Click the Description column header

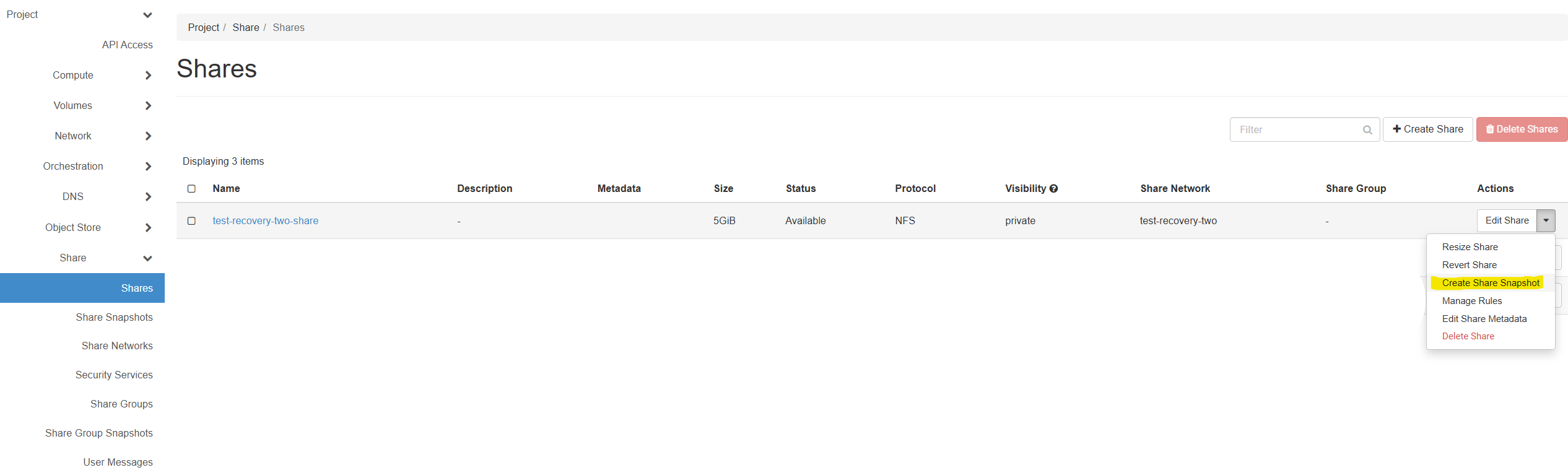484,189
